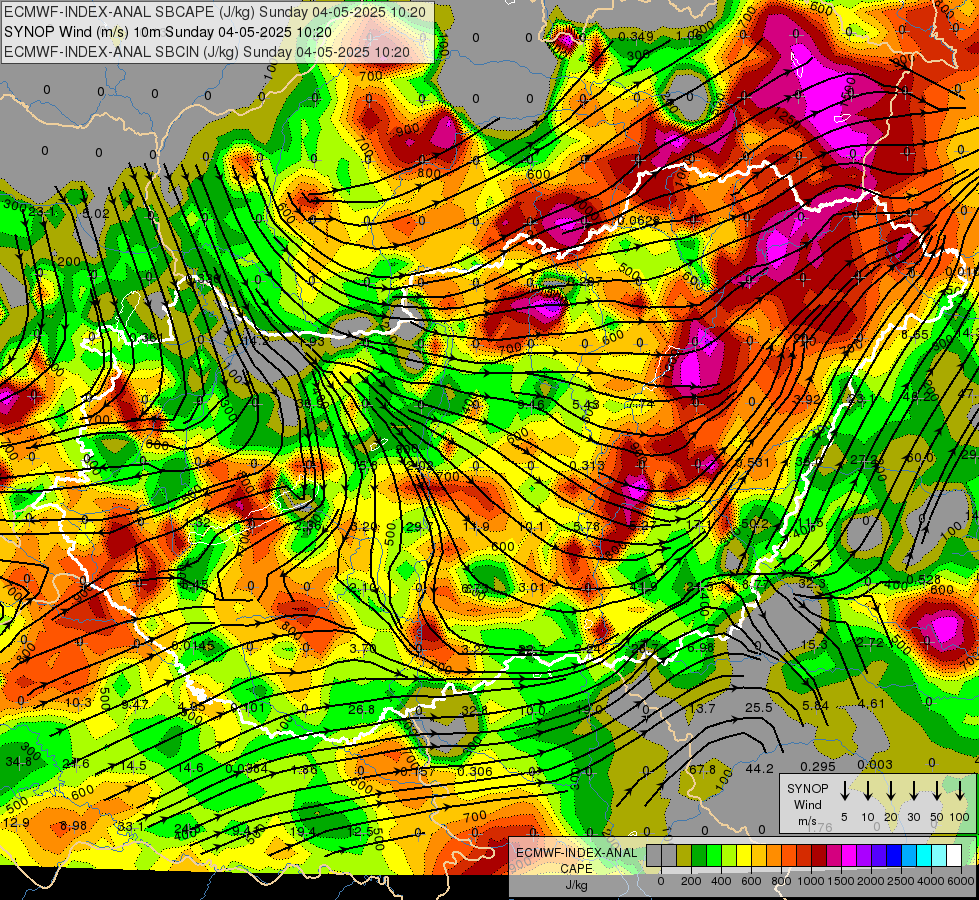Click the '13.7' value on the map
The height and width of the screenshot is (900, 979).
702,708
